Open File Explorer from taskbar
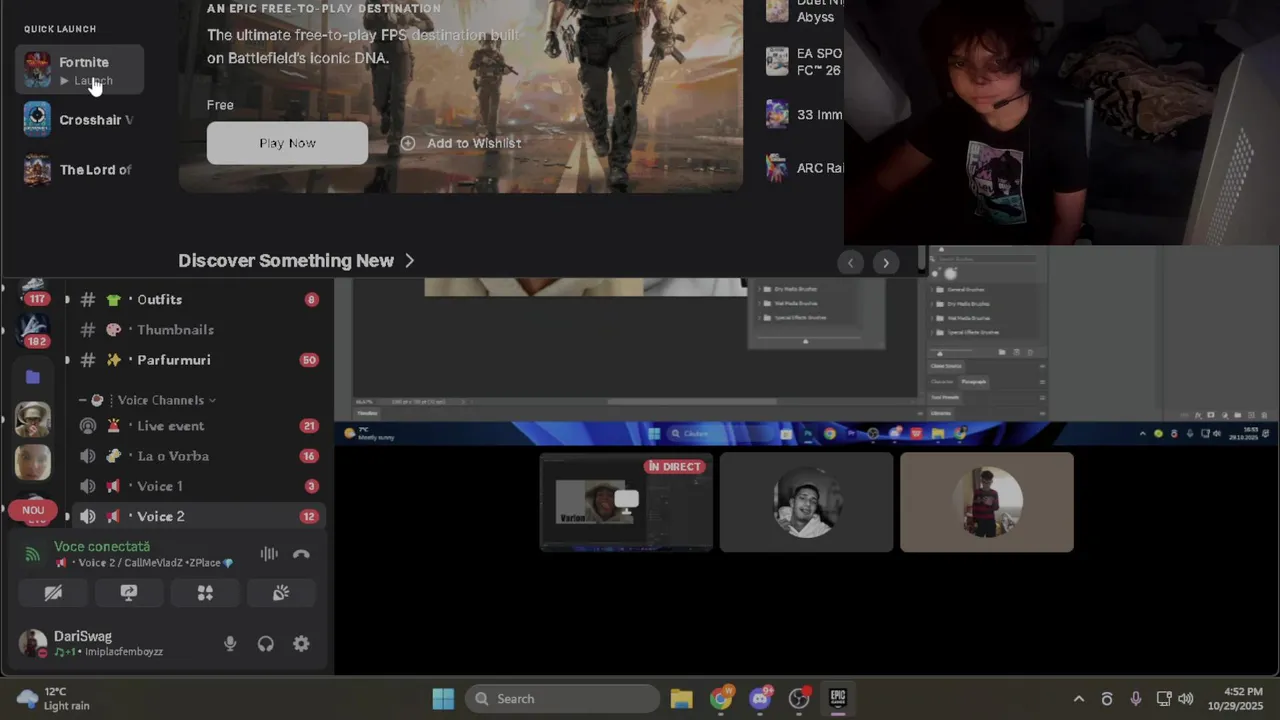The height and width of the screenshot is (720, 1280). tap(682, 699)
